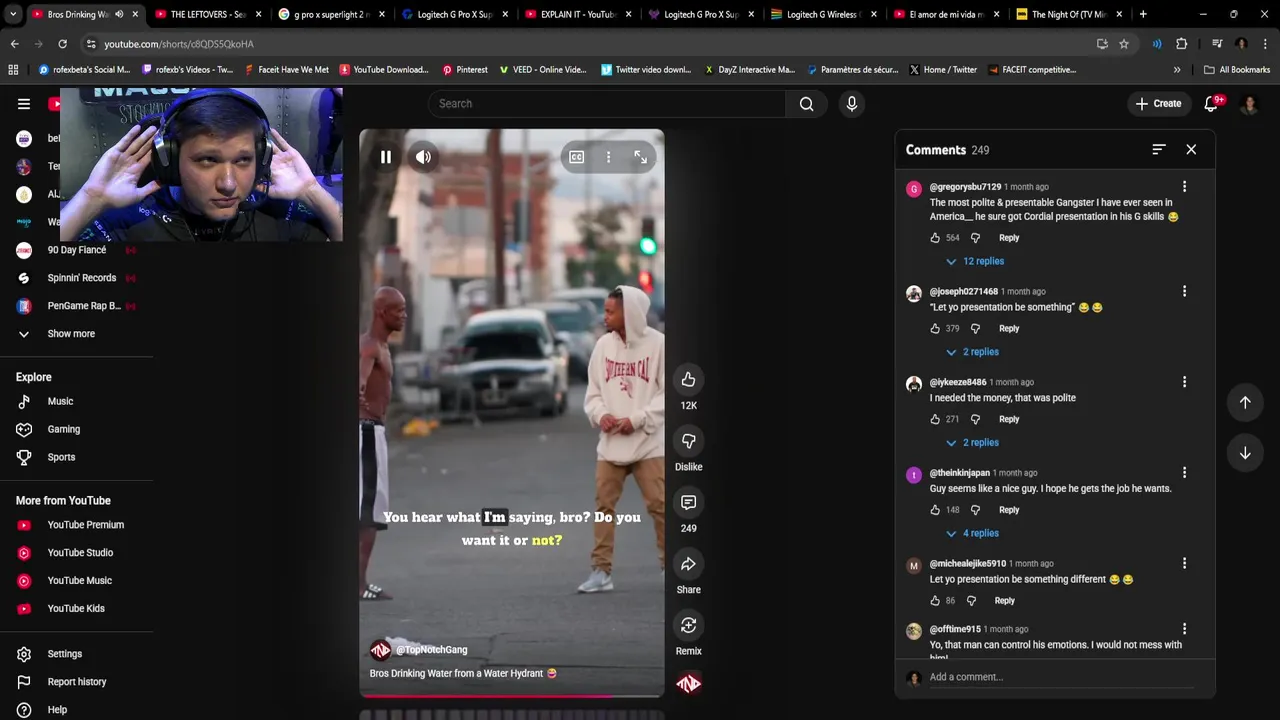This screenshot has width=1280, height=720.
Task: Go to next Short with down arrow
Action: click(1245, 453)
